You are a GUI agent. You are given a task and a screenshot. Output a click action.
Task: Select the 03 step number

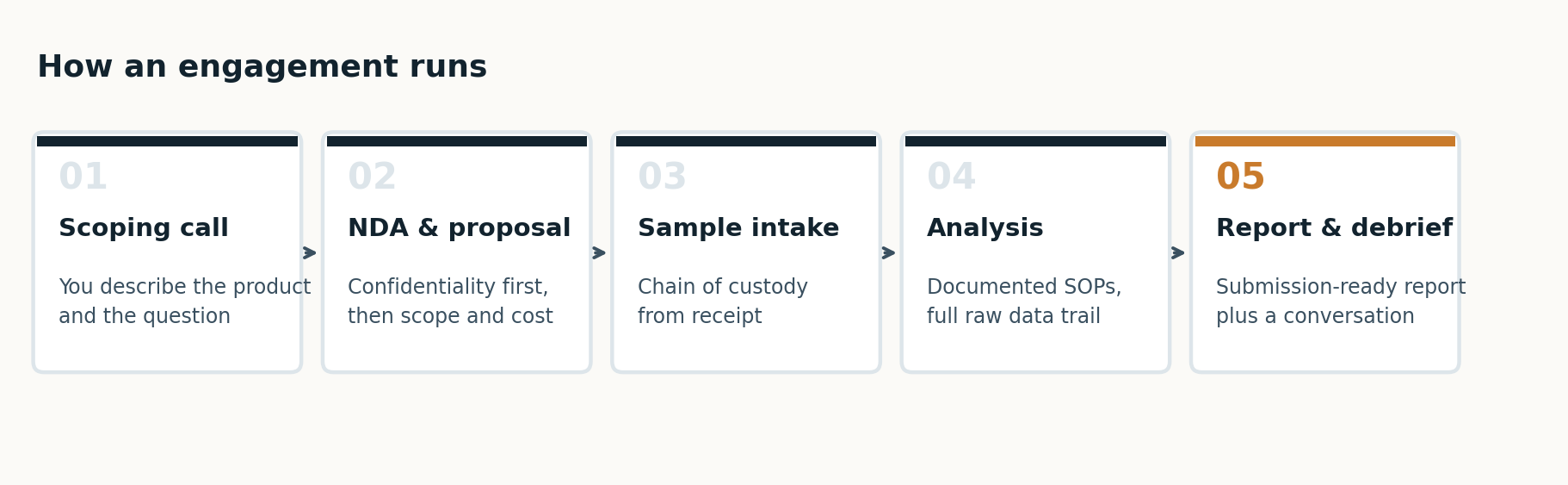(x=662, y=177)
